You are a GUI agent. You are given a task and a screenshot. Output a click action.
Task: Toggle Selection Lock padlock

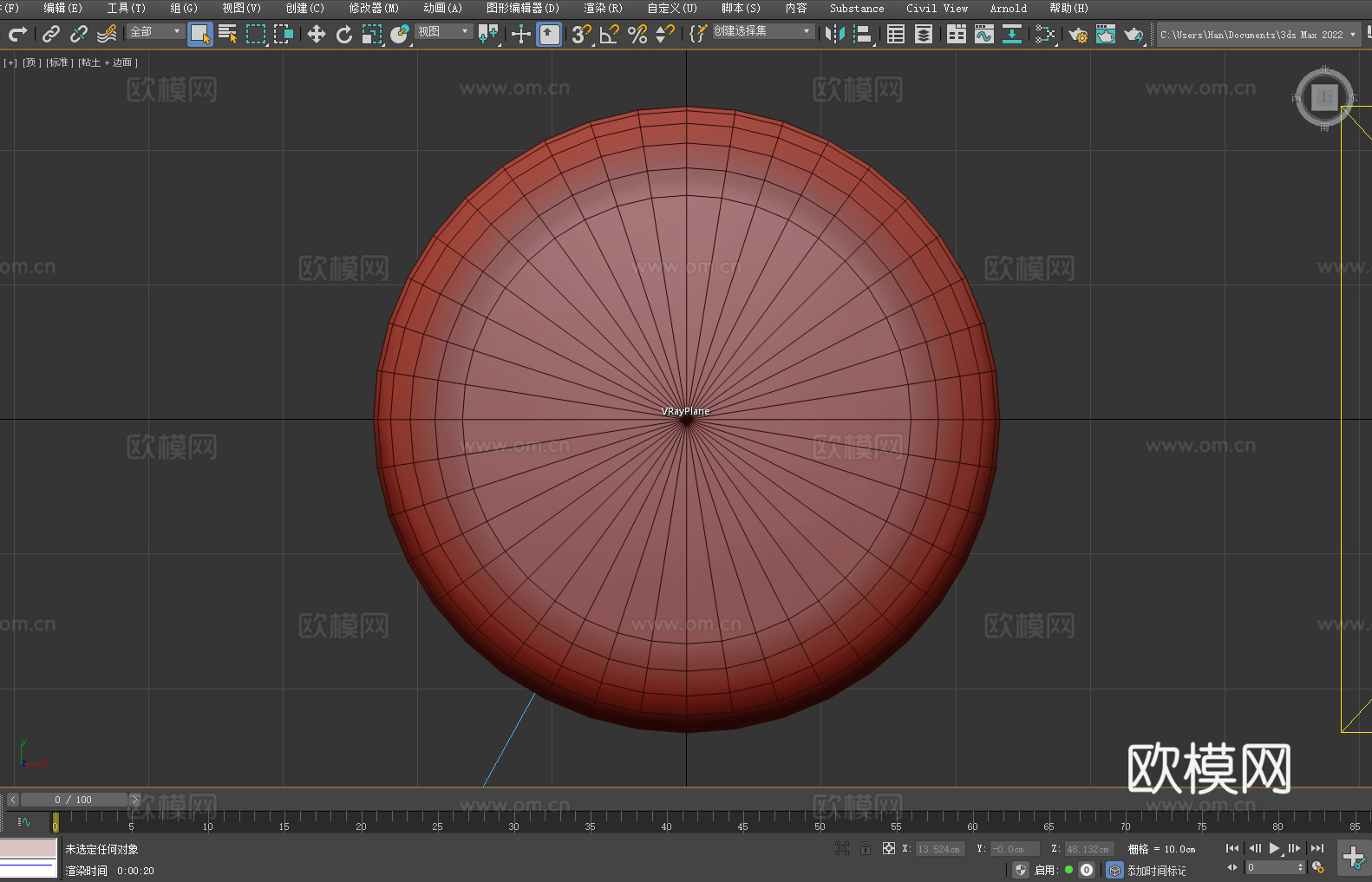(866, 848)
